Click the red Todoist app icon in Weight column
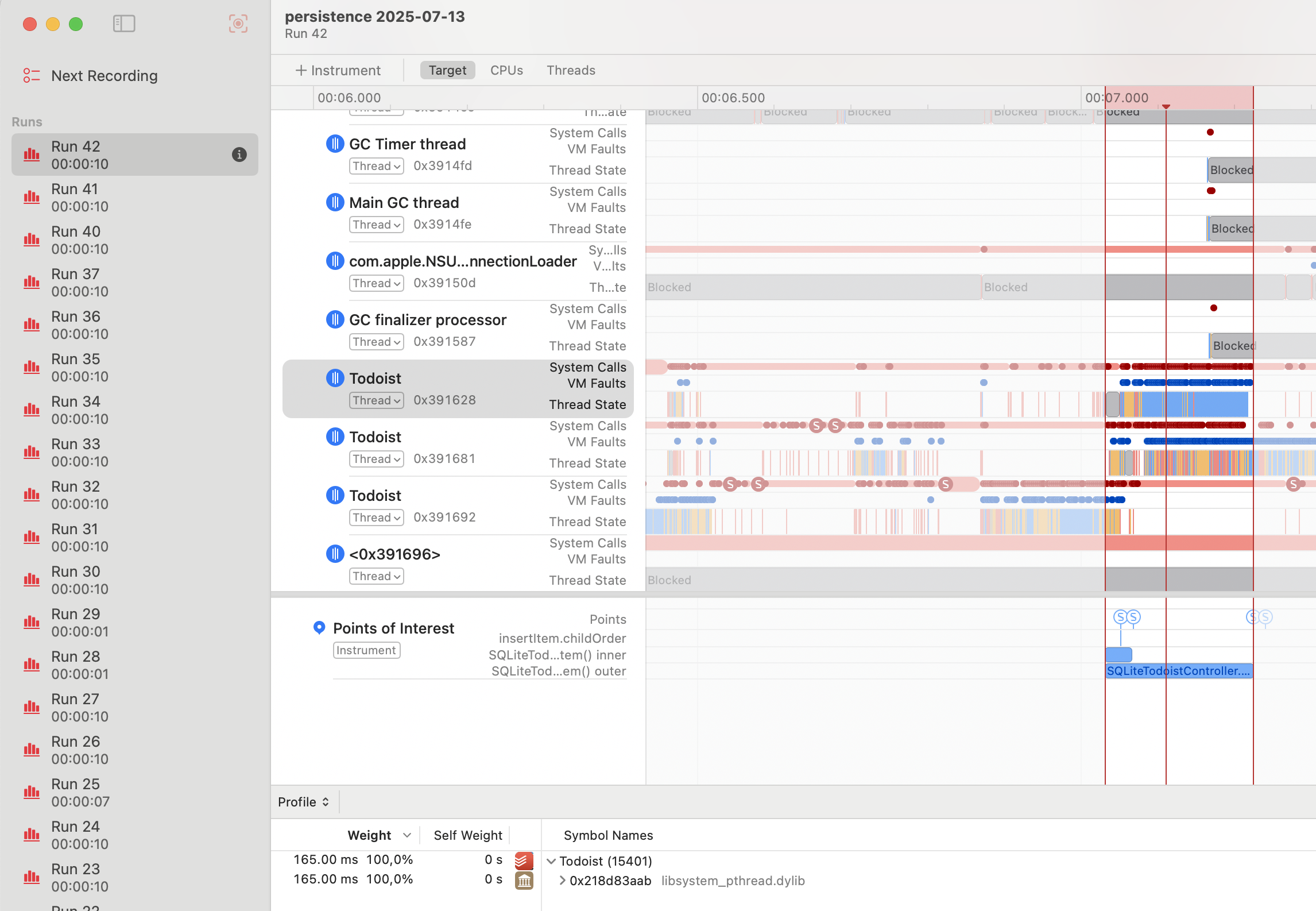The height and width of the screenshot is (911, 1316). pos(523,860)
